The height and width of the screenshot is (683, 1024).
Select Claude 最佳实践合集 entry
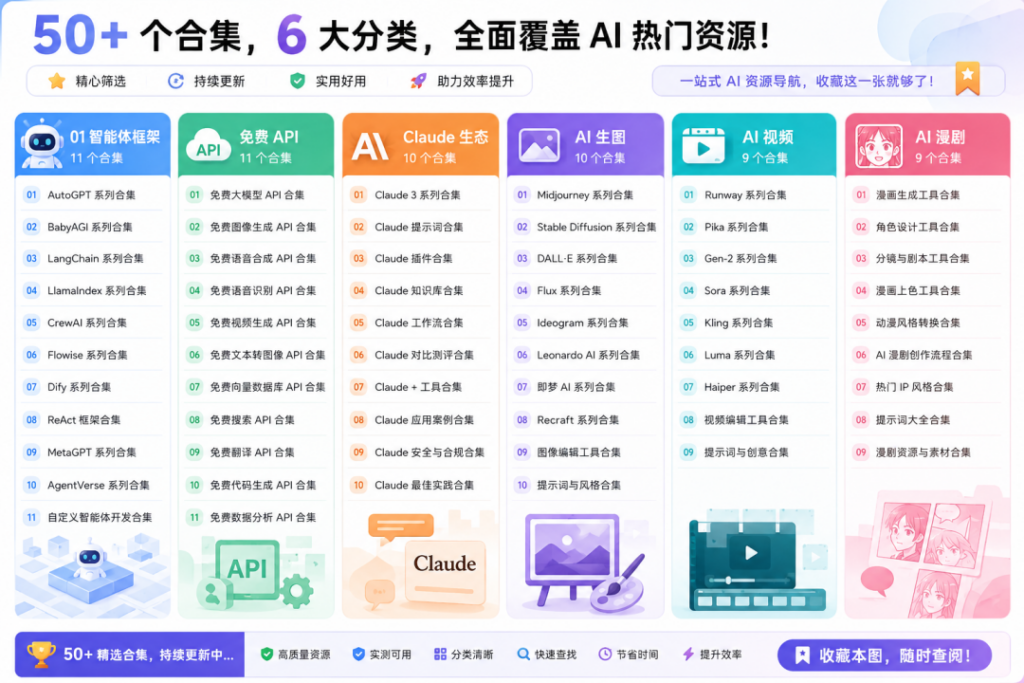pos(421,485)
